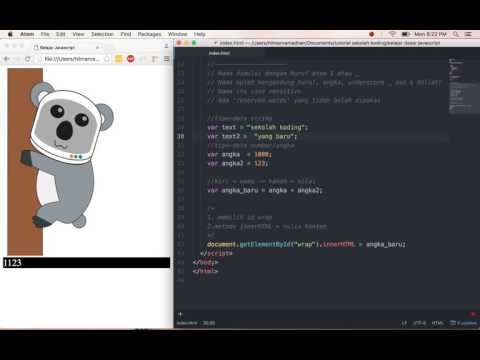Go back in the browser
Viewport: 480px width, 360px height.
pyautogui.click(x=6, y=59)
